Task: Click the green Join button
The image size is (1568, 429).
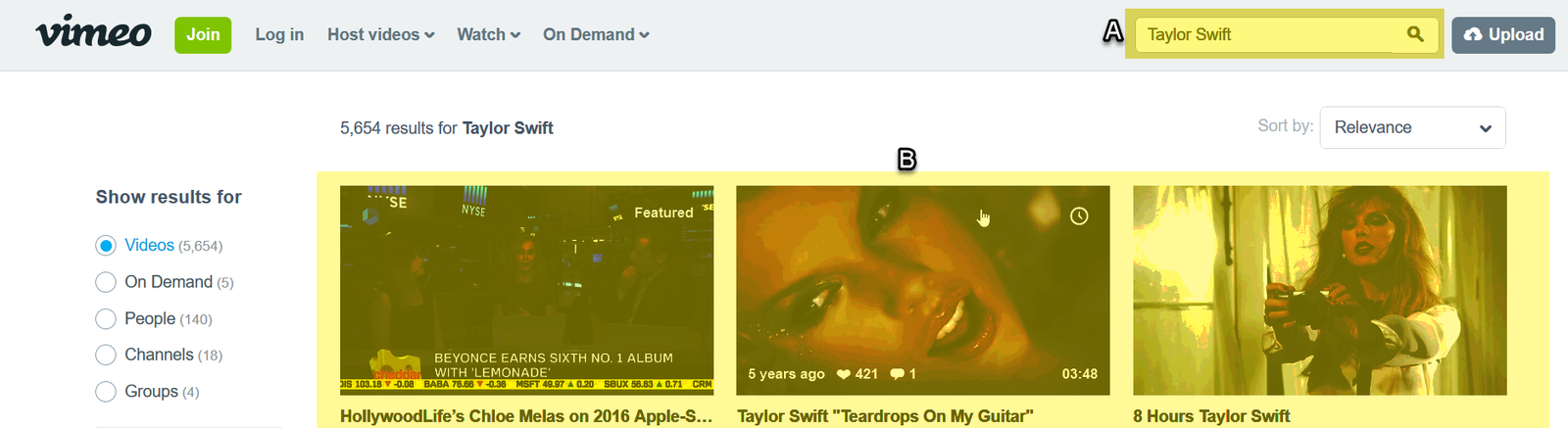Action: pyautogui.click(x=203, y=35)
